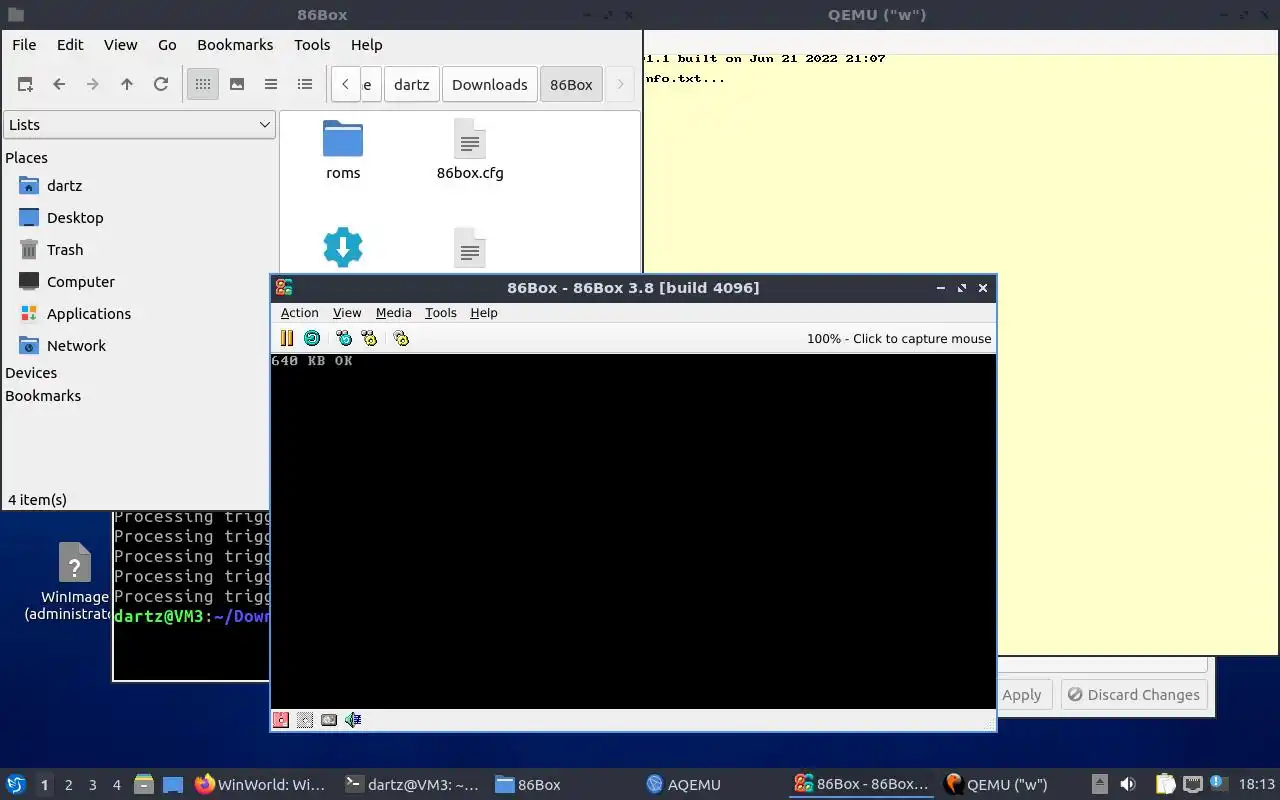1280x800 pixels.
Task: Switch to dartz@VM3 terminal in taskbar
Action: point(412,785)
